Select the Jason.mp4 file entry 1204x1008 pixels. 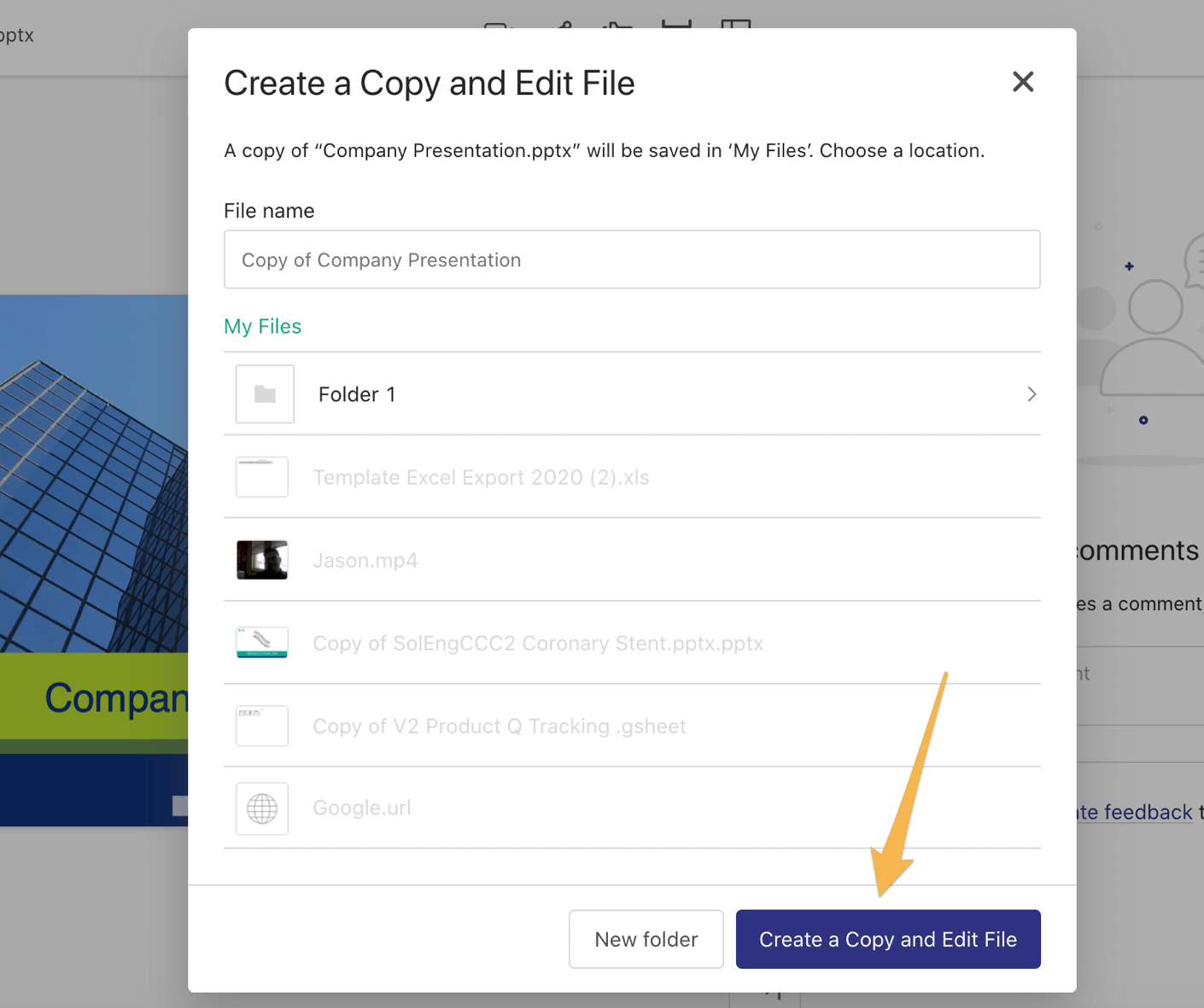365,560
